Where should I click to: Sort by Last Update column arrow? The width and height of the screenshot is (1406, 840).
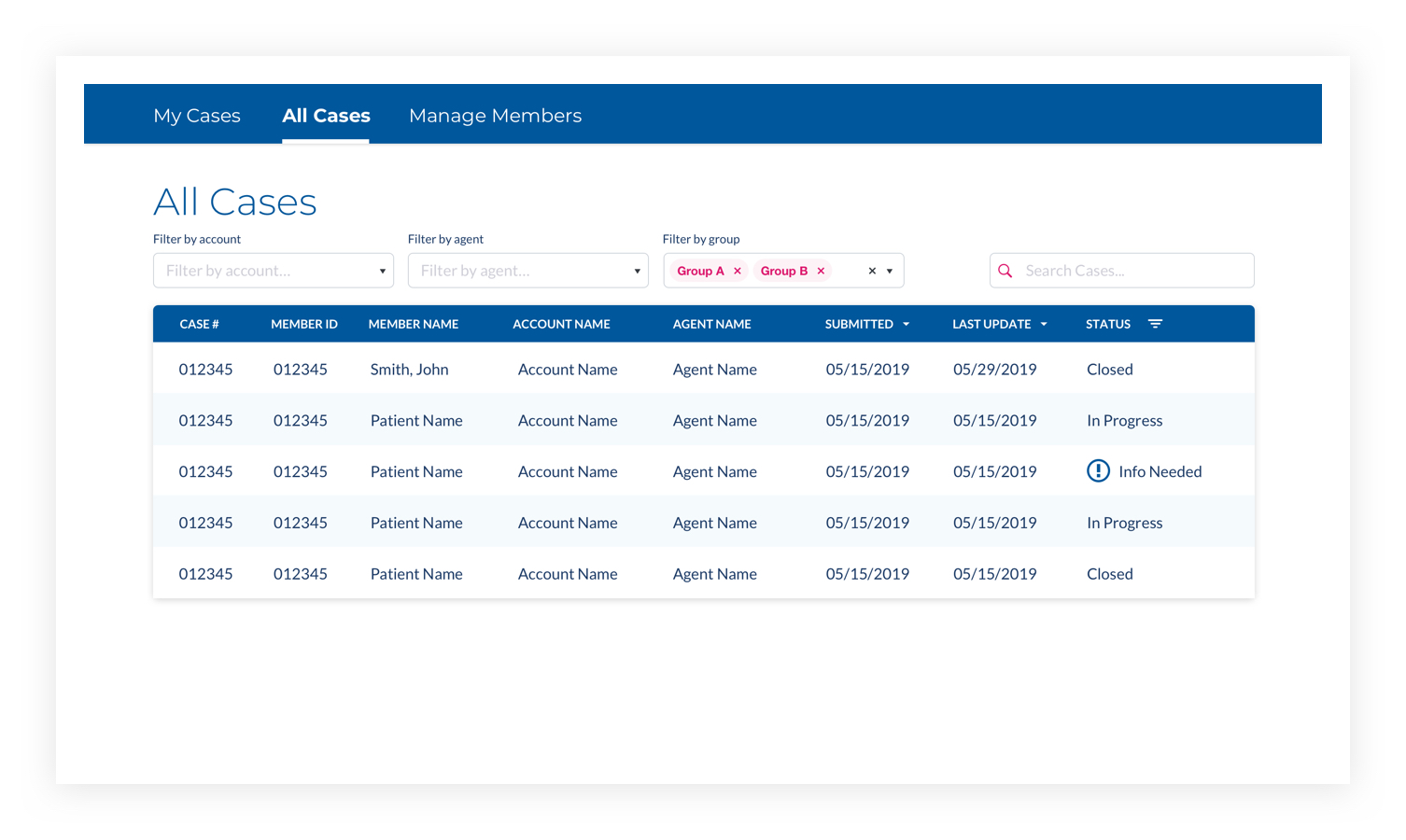pos(1044,324)
